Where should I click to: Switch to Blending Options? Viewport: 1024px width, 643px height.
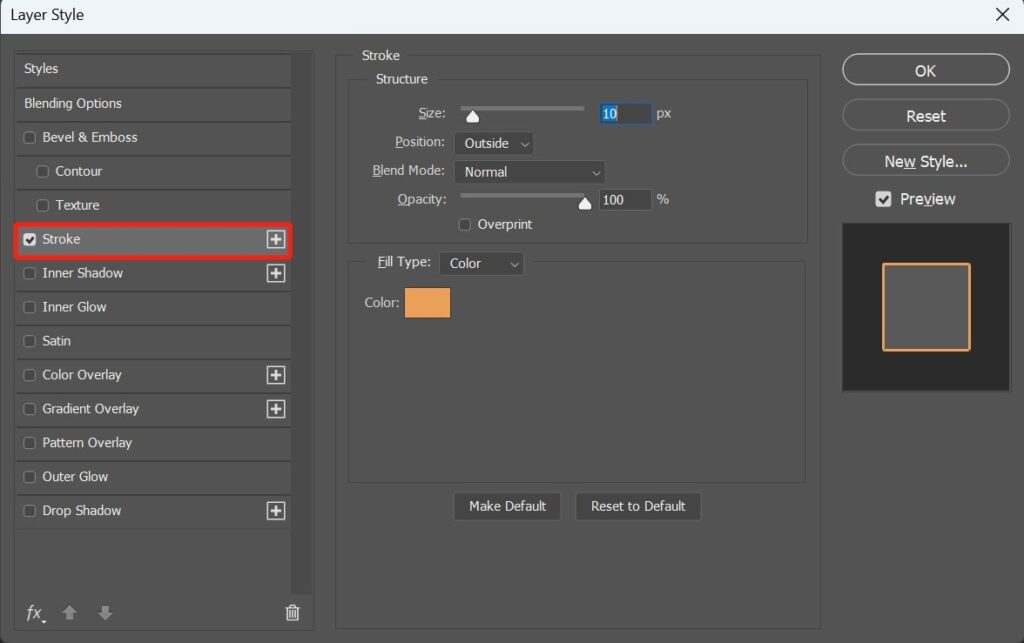71,103
